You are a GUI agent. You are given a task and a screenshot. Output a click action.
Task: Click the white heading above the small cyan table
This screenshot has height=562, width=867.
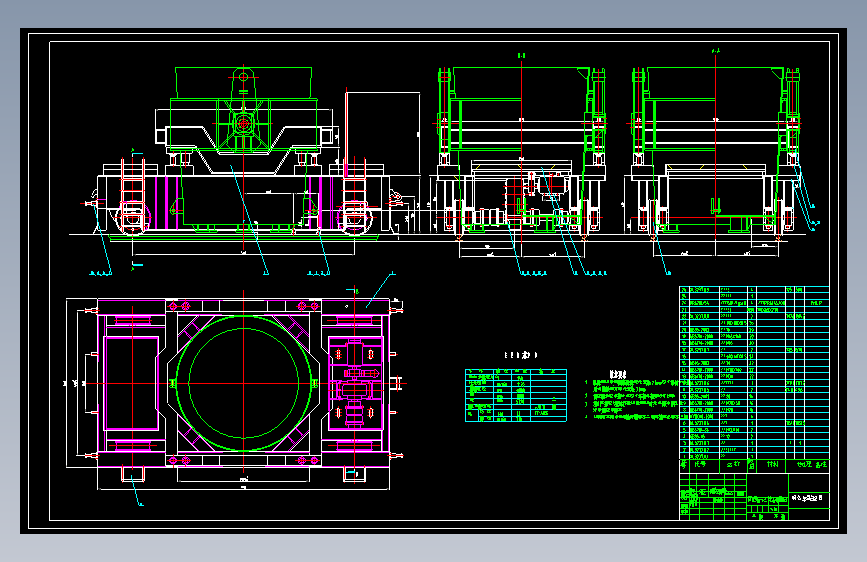[x=521, y=355]
